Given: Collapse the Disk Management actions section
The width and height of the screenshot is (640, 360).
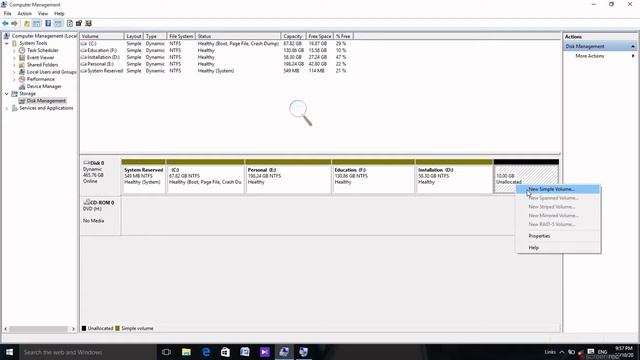Looking at the screenshot, I should (633, 47).
